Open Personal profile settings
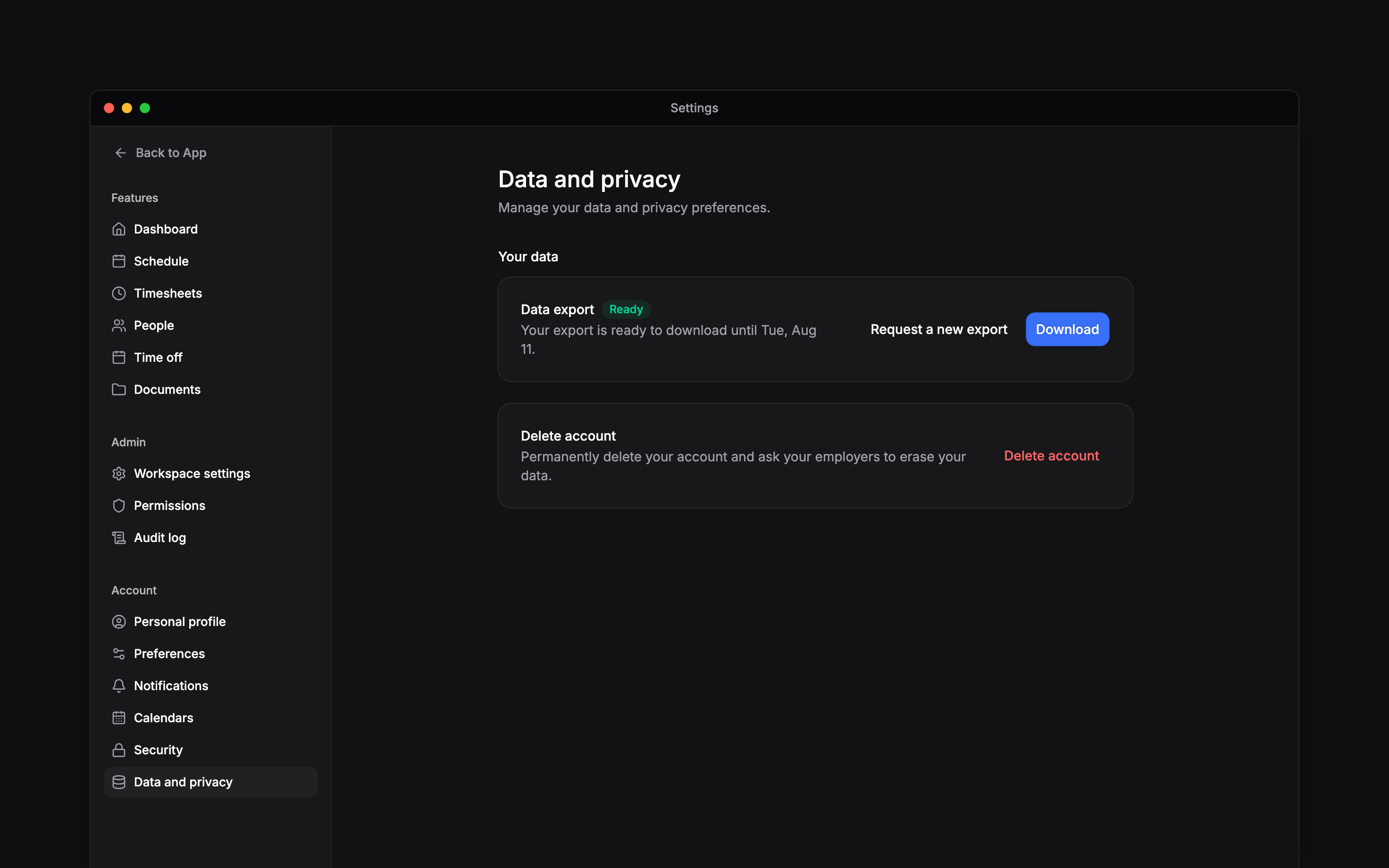The image size is (1389, 868). click(210, 622)
